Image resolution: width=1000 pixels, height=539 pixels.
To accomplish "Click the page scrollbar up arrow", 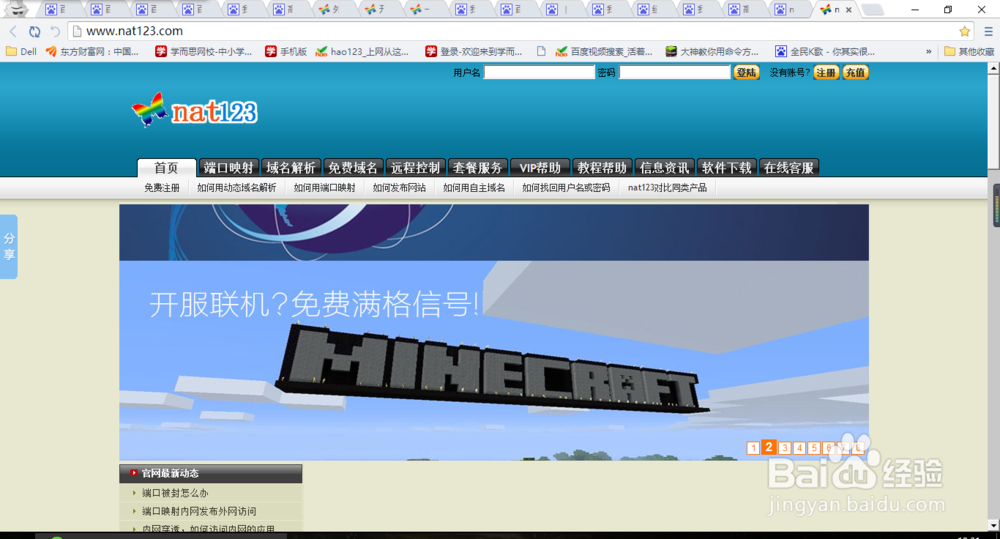I will [994, 66].
